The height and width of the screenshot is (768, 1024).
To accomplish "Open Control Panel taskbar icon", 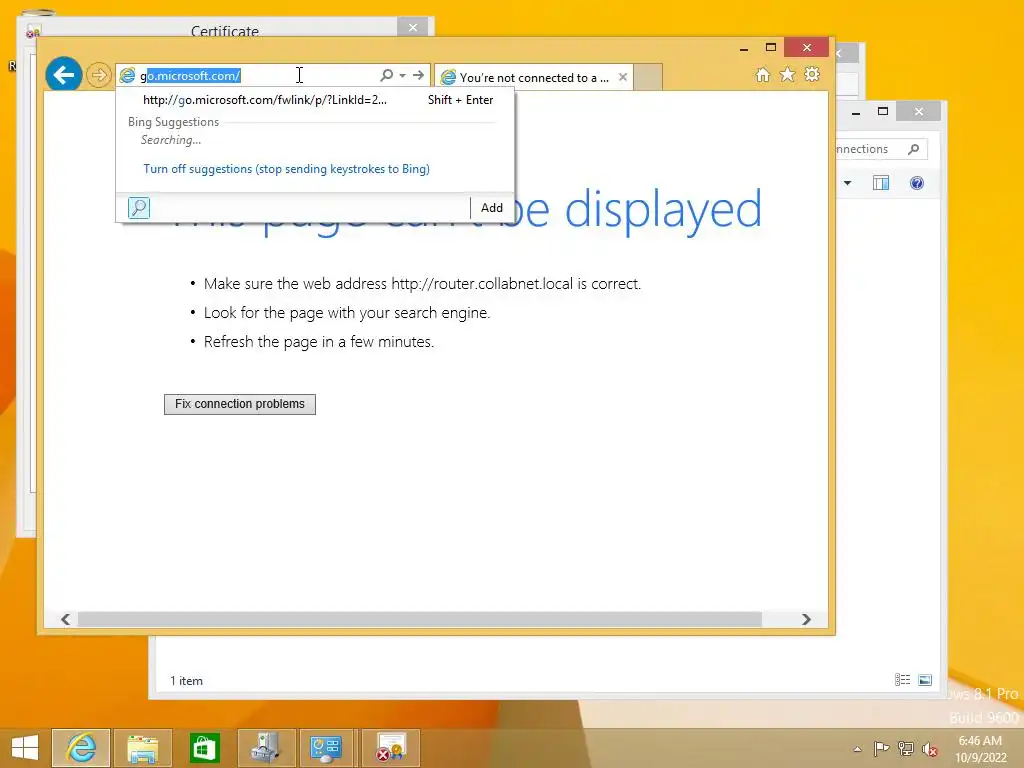I will coord(327,748).
